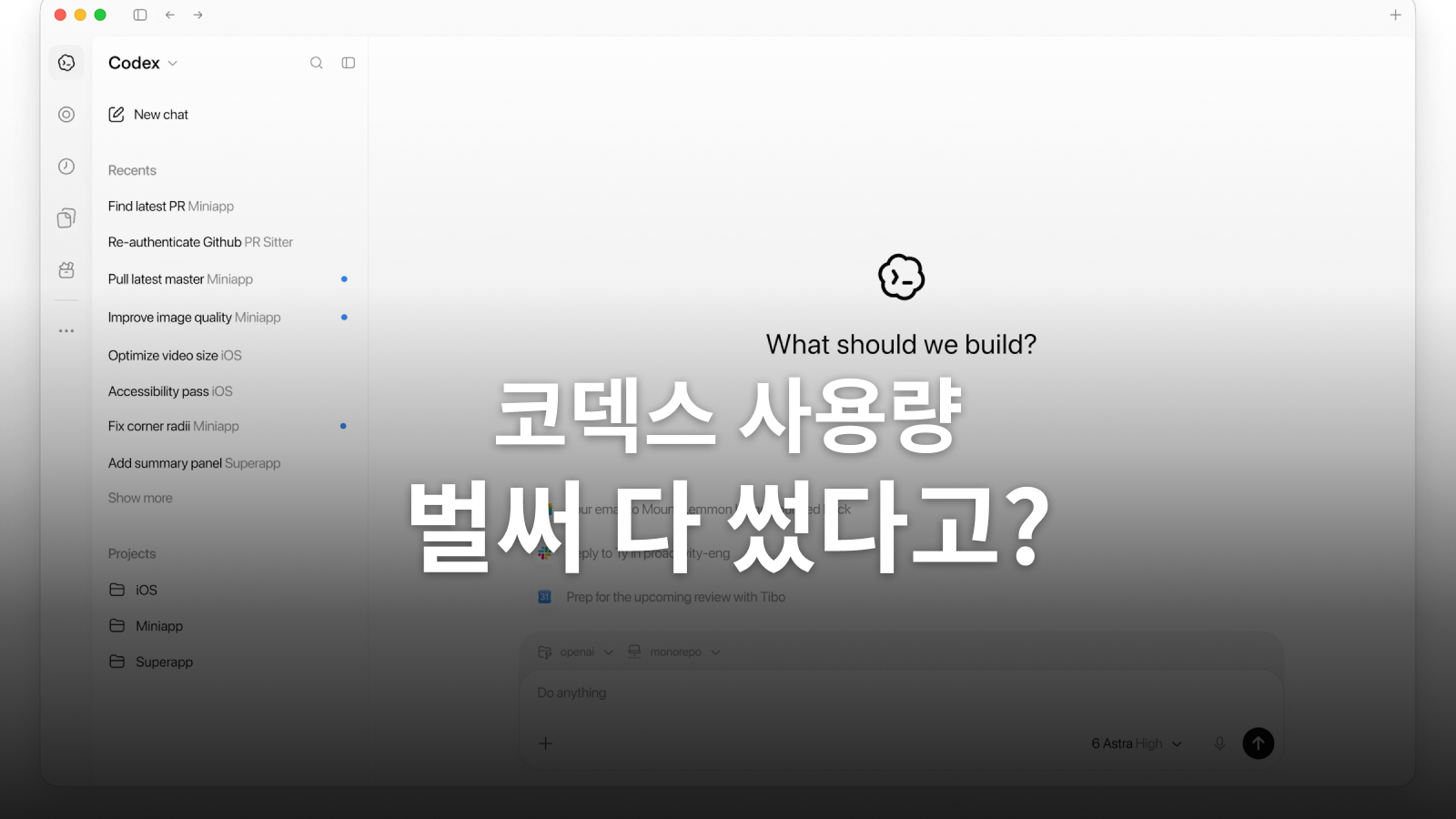This screenshot has width=1456, height=819.
Task: Go forward with the right arrow
Action: click(197, 15)
